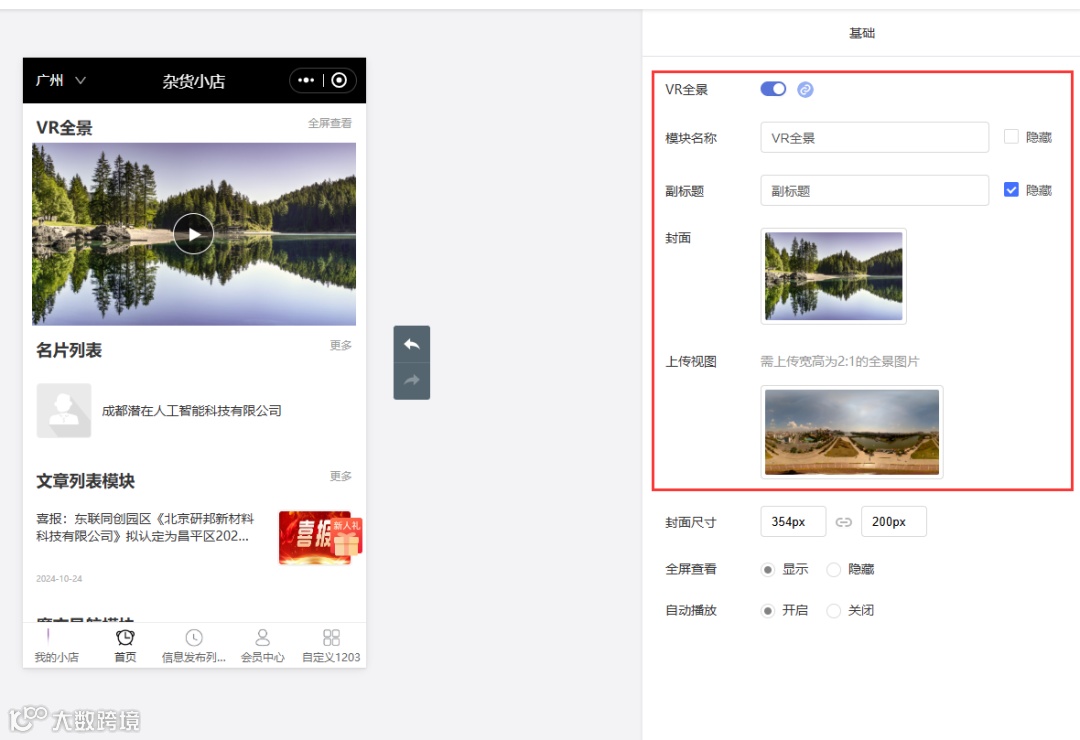Click the 模块名称 input field
Viewport: 1080px width, 740px height.
point(874,138)
